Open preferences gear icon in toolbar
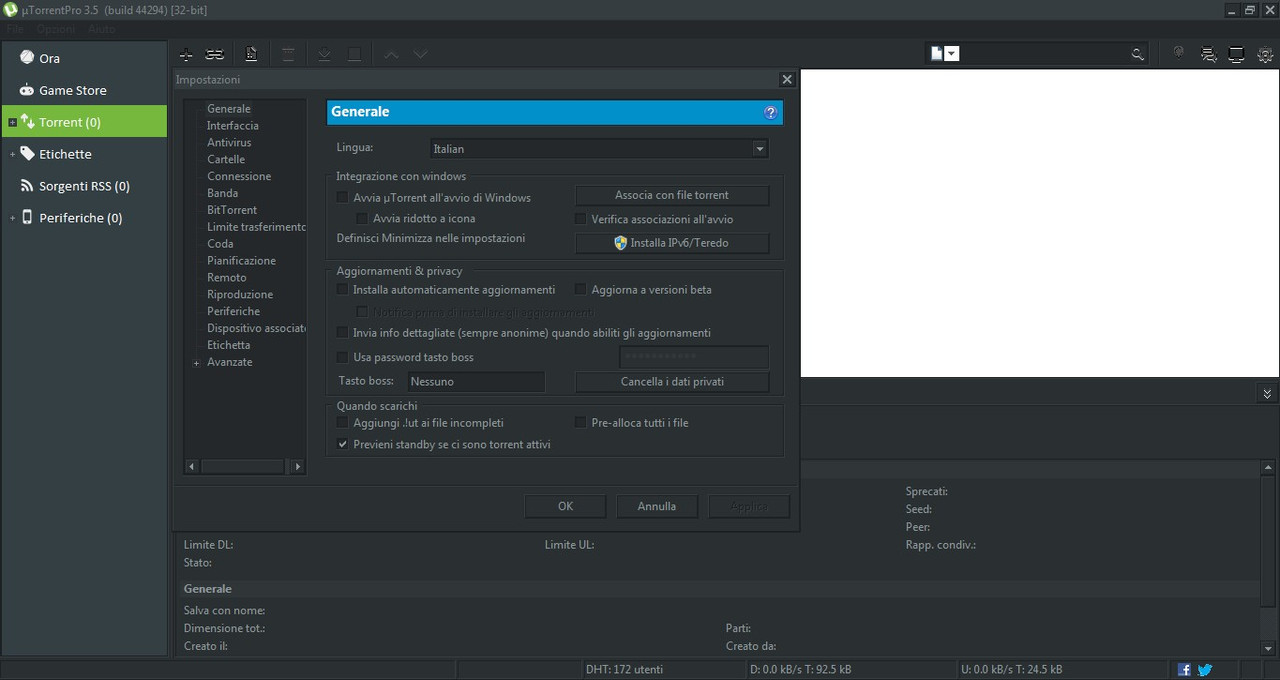 [1265, 54]
